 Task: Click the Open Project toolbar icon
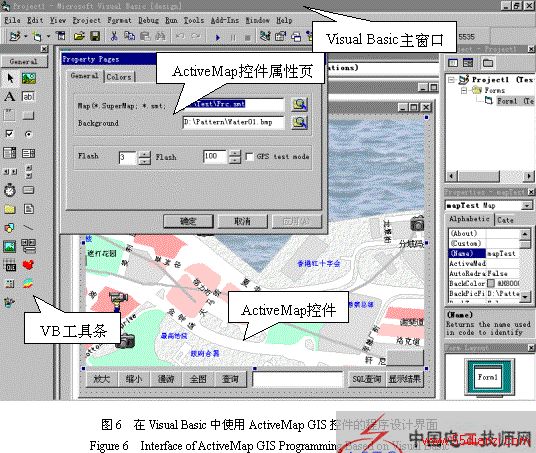tap(79, 36)
